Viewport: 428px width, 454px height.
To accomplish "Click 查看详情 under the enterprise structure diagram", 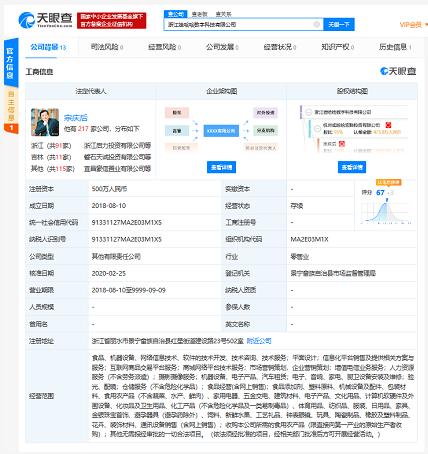I will coord(221,167).
